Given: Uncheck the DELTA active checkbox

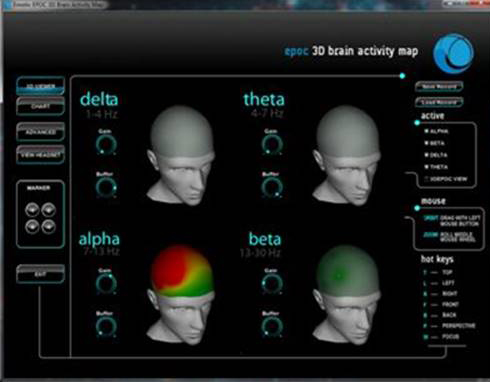Looking at the screenshot, I should pyautogui.click(x=426, y=155).
